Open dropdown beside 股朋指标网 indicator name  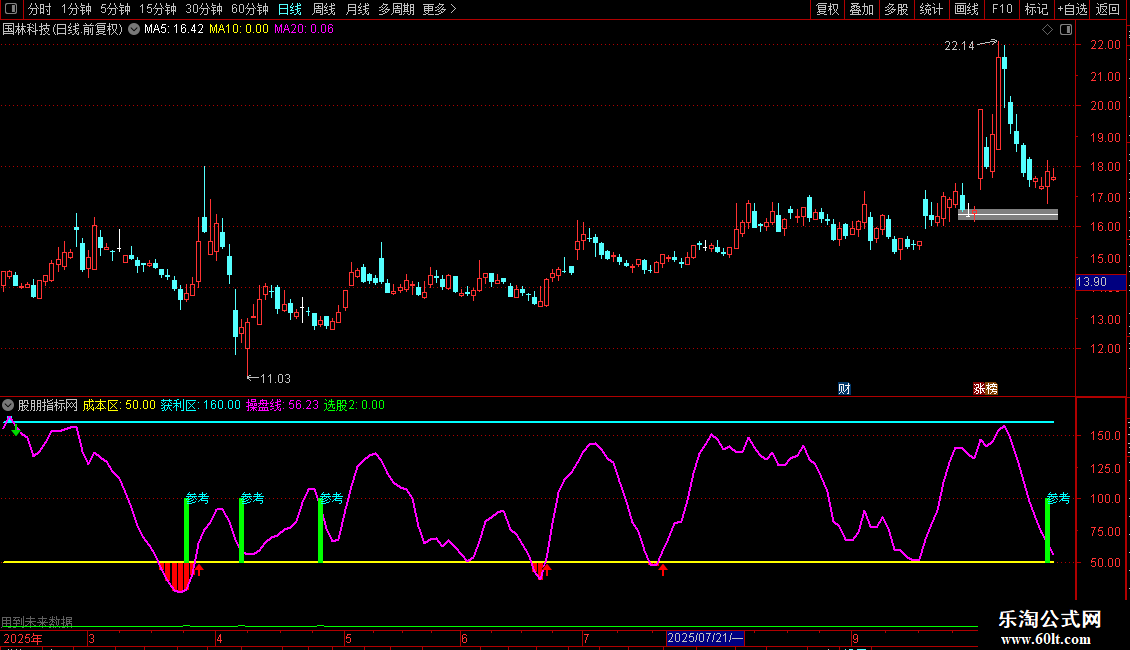[x=9, y=405]
